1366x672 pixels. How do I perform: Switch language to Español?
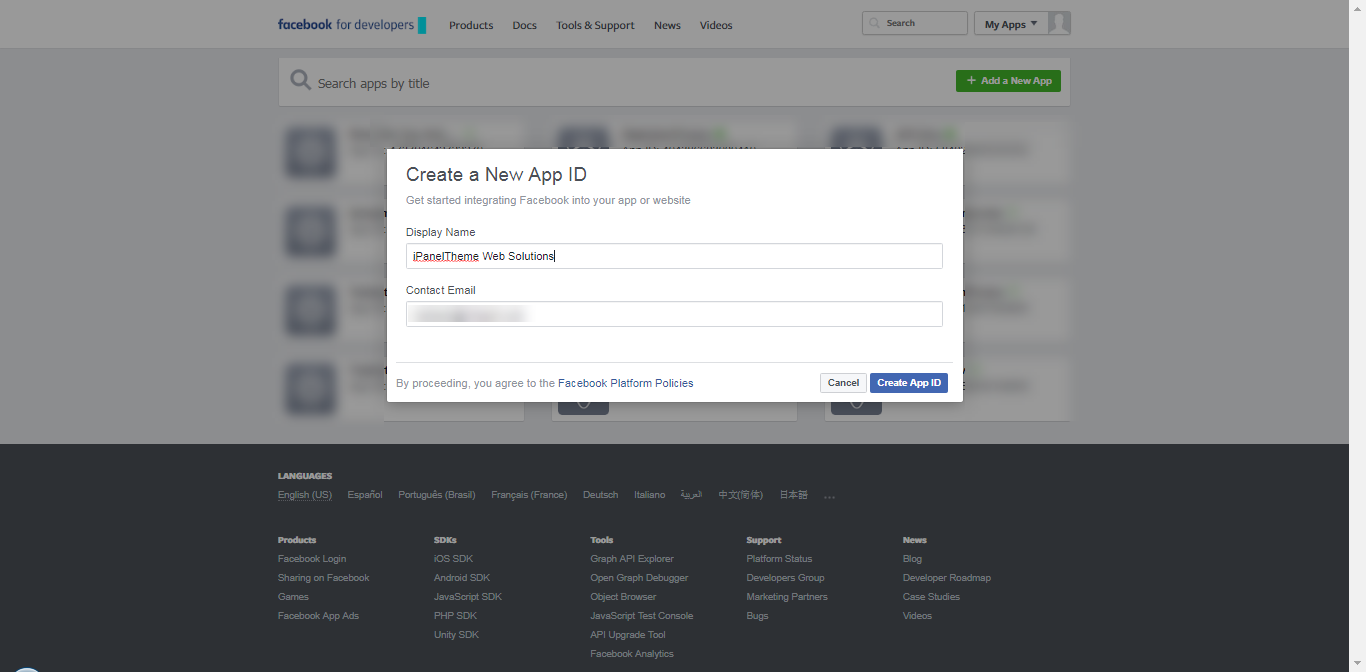pyautogui.click(x=365, y=495)
